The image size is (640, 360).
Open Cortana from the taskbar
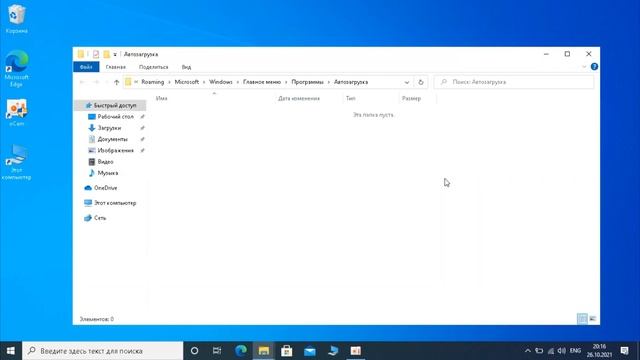tap(194, 351)
